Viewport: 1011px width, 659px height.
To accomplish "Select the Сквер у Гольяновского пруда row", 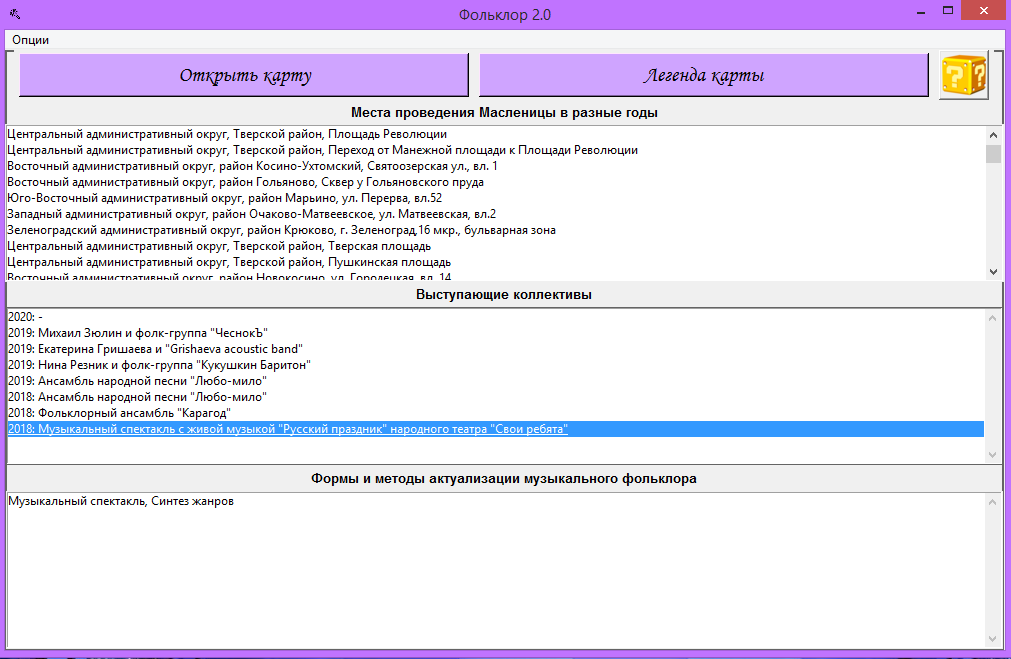I will [495, 182].
